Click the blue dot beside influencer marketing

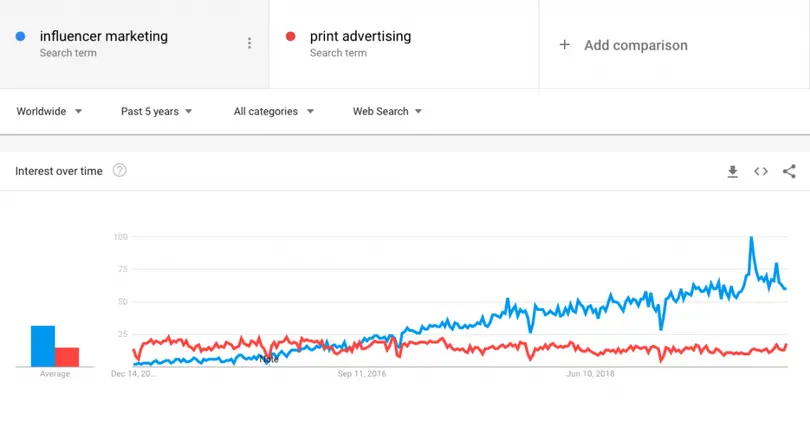click(x=20, y=37)
